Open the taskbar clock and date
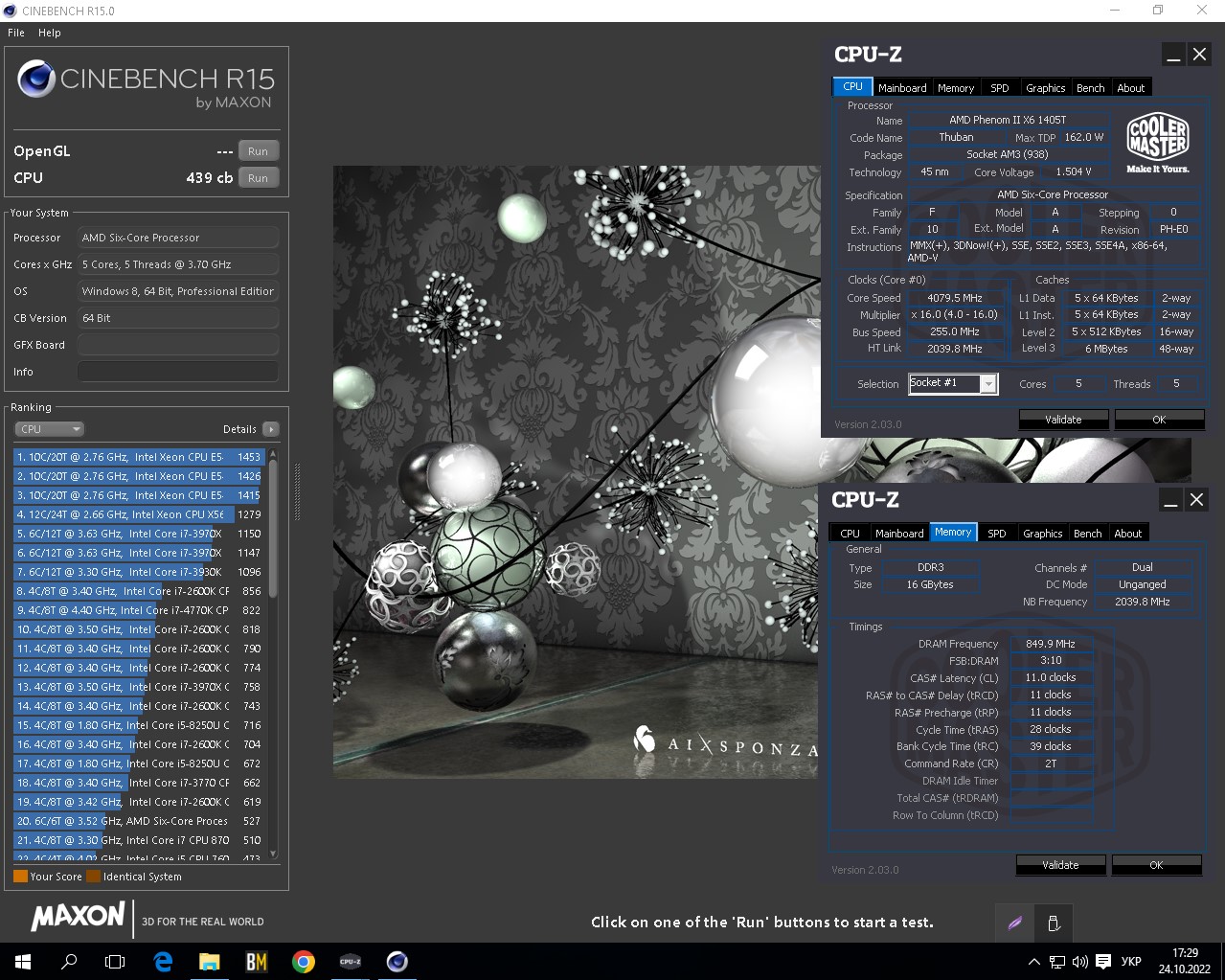 (1185, 961)
